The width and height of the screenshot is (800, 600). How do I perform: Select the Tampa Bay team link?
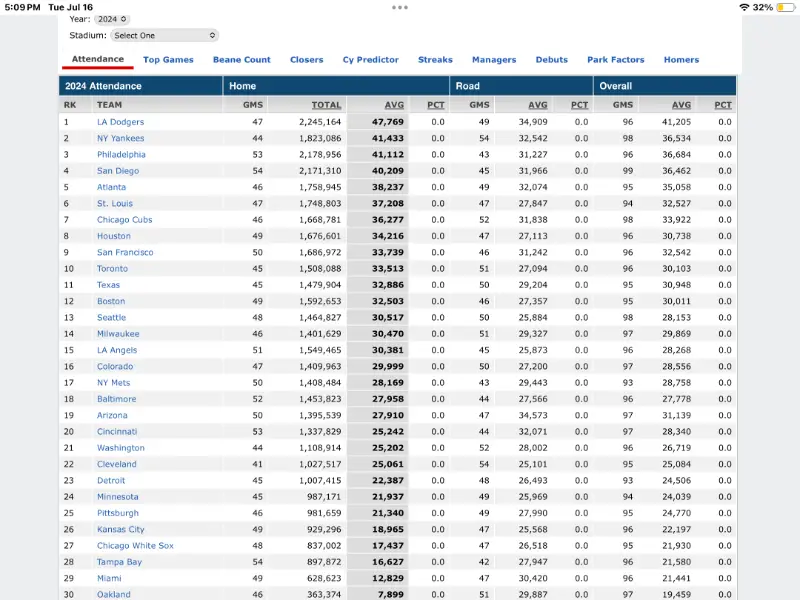pos(119,562)
